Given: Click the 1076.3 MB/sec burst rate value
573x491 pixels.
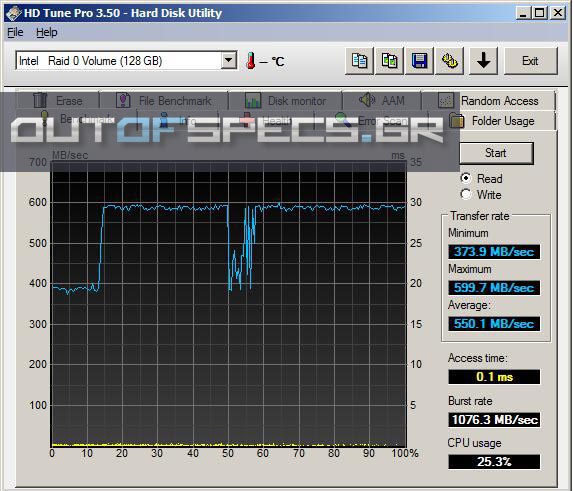Looking at the screenshot, I should (494, 420).
